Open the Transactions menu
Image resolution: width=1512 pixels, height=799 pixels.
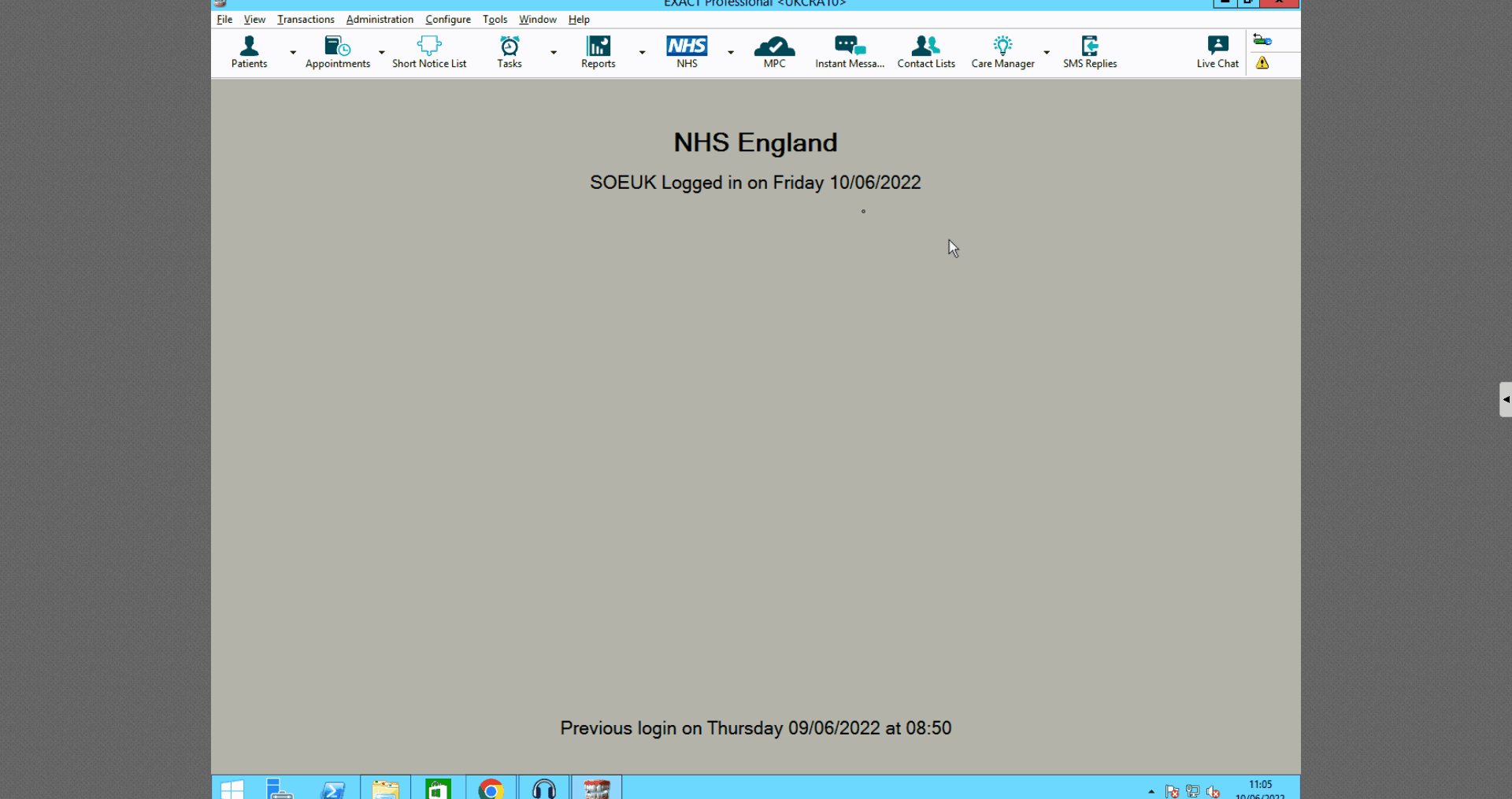306,20
